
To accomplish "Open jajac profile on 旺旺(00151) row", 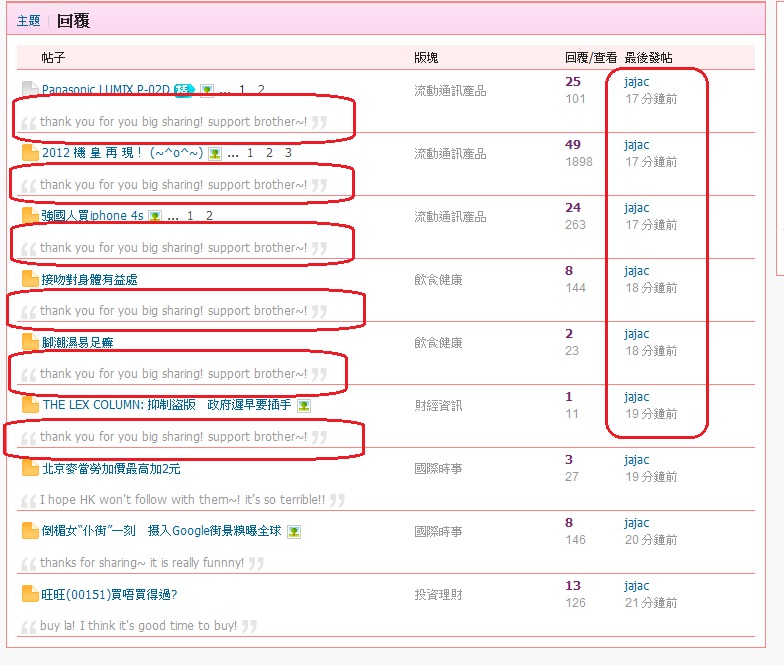I will click(636, 586).
